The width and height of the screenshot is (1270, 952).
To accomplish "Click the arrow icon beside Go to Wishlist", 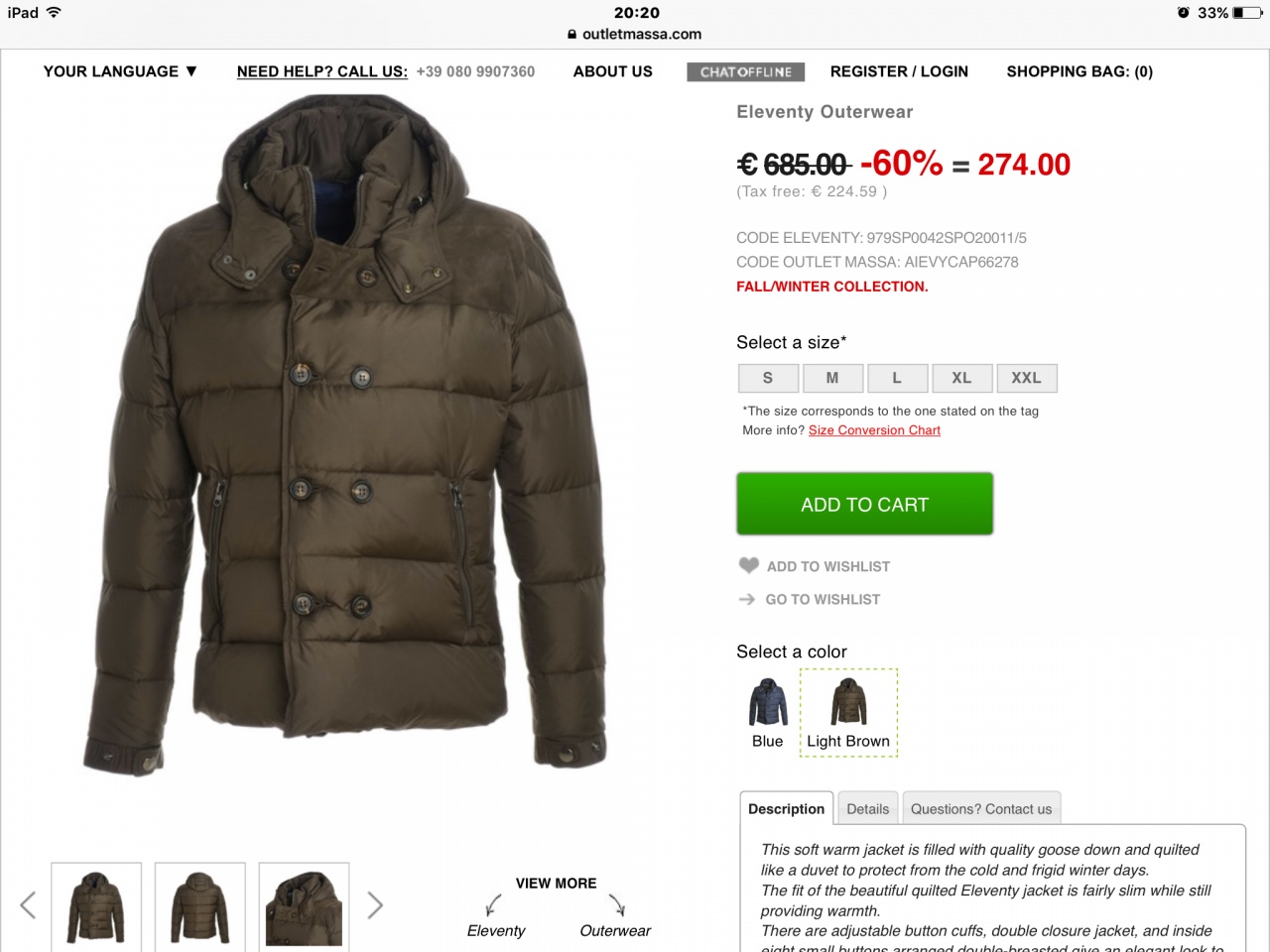I will [x=747, y=599].
